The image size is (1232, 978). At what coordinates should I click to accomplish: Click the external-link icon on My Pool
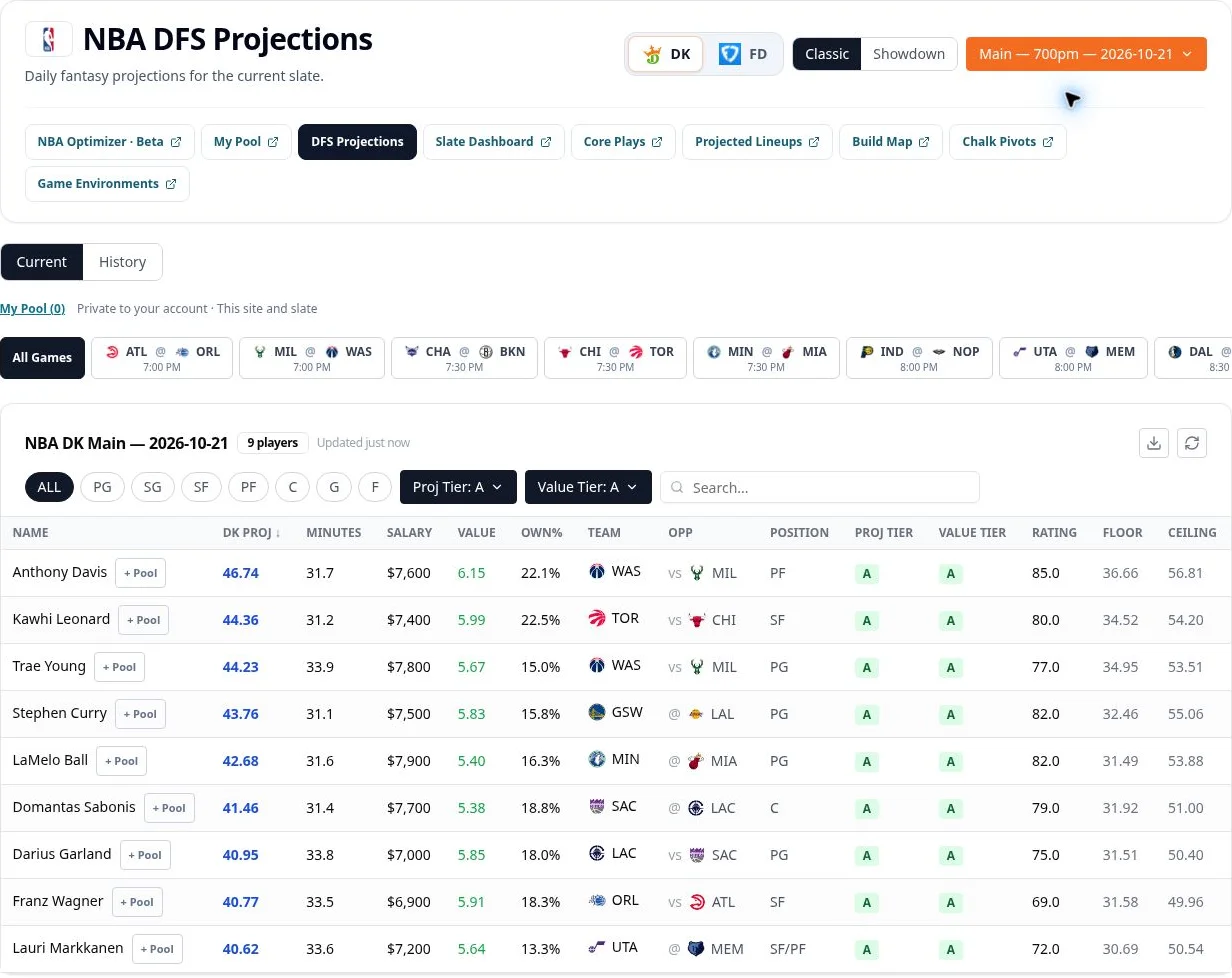[273, 142]
